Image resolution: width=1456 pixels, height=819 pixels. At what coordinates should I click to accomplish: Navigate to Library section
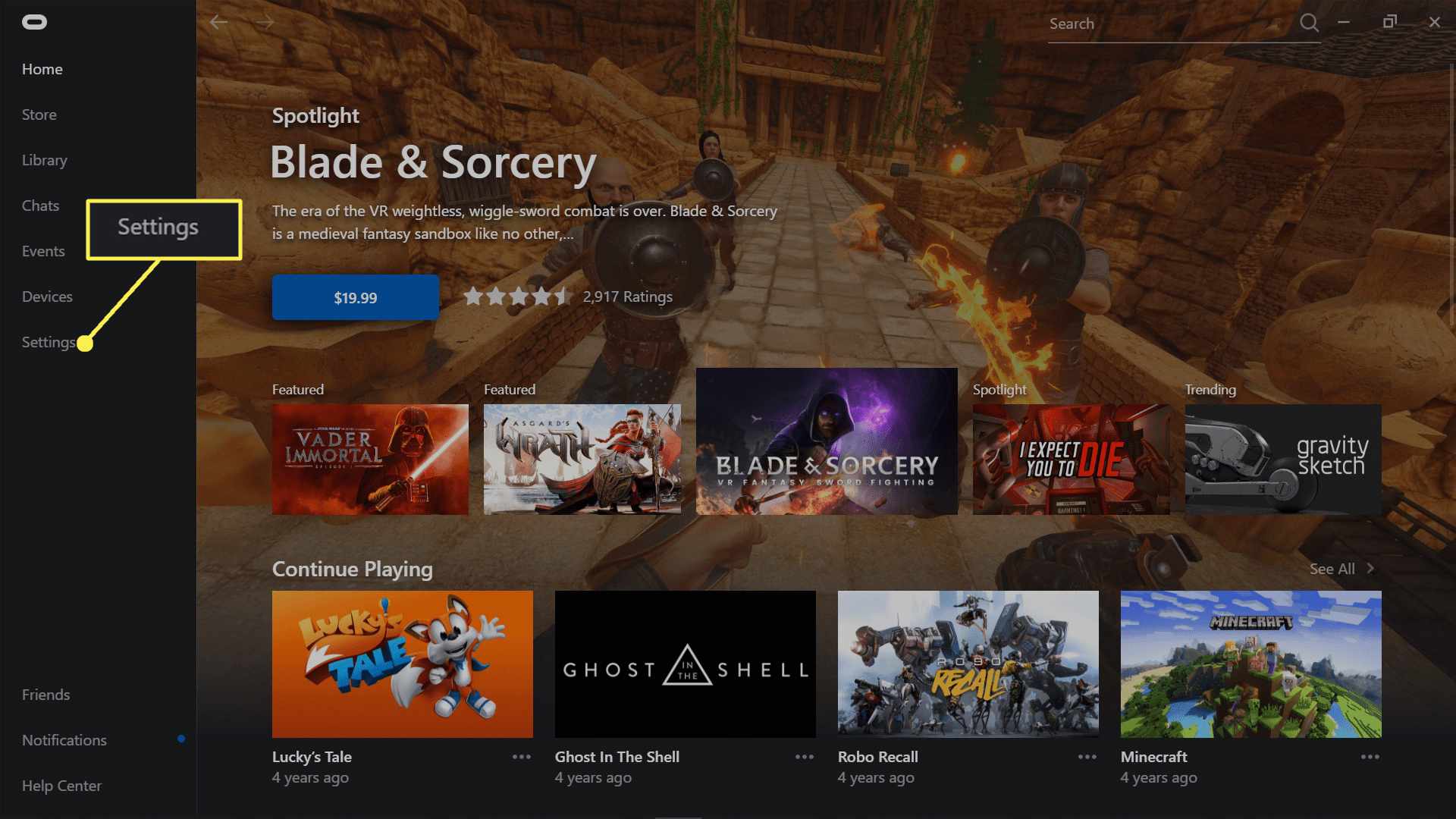pos(45,159)
